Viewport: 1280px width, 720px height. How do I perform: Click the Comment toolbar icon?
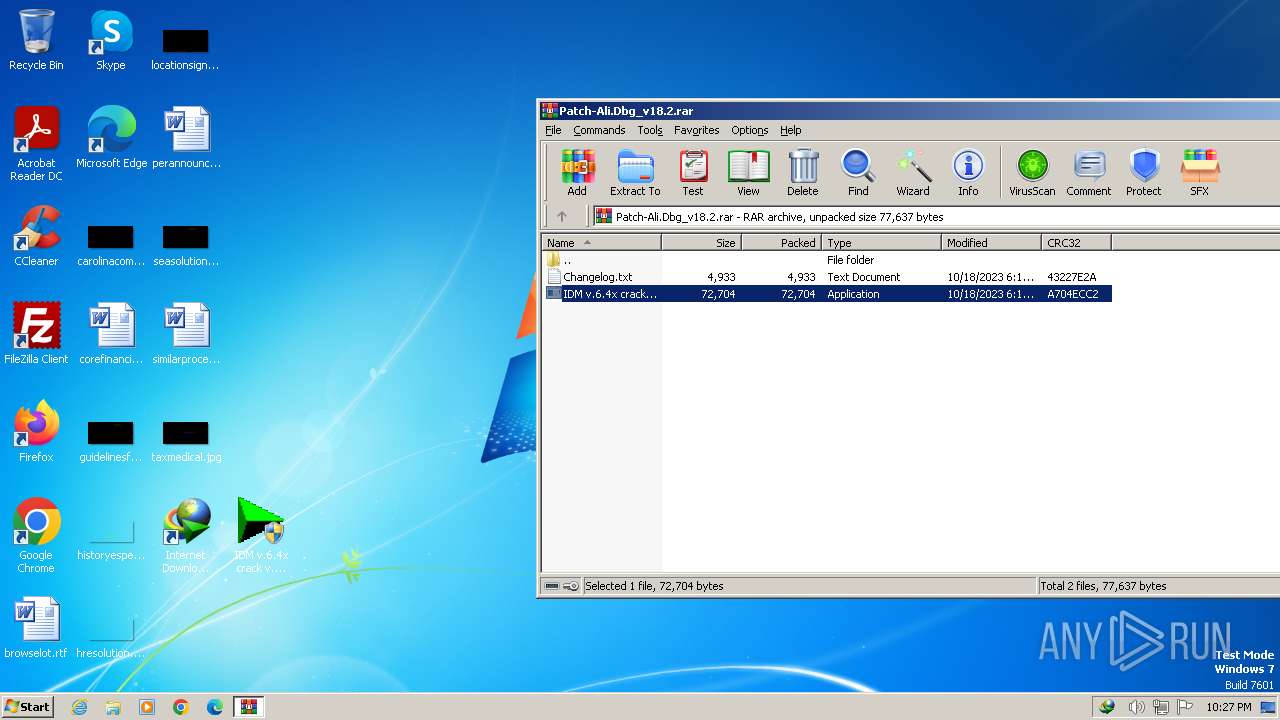[x=1088, y=173]
